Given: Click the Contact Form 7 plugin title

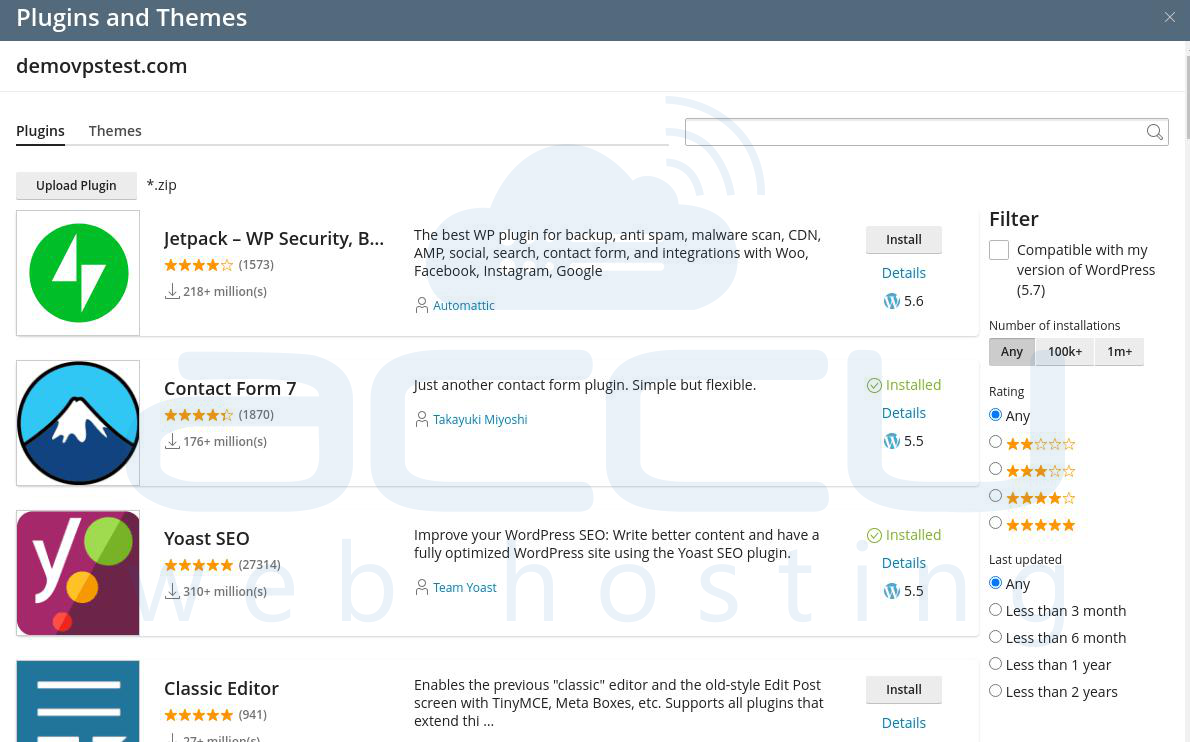Looking at the screenshot, I should (x=230, y=388).
